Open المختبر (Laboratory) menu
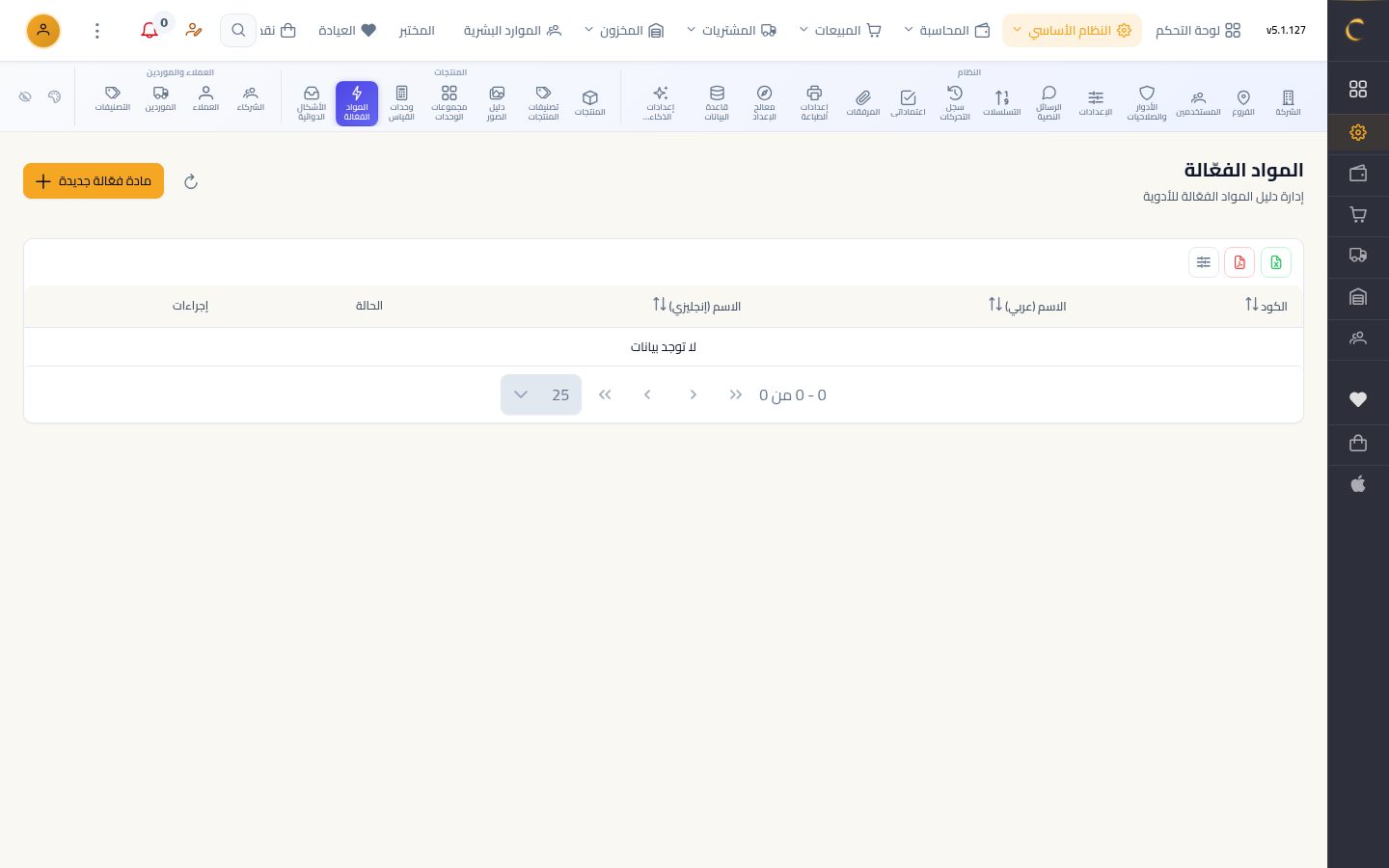This screenshot has height=868, width=1389. point(417,31)
